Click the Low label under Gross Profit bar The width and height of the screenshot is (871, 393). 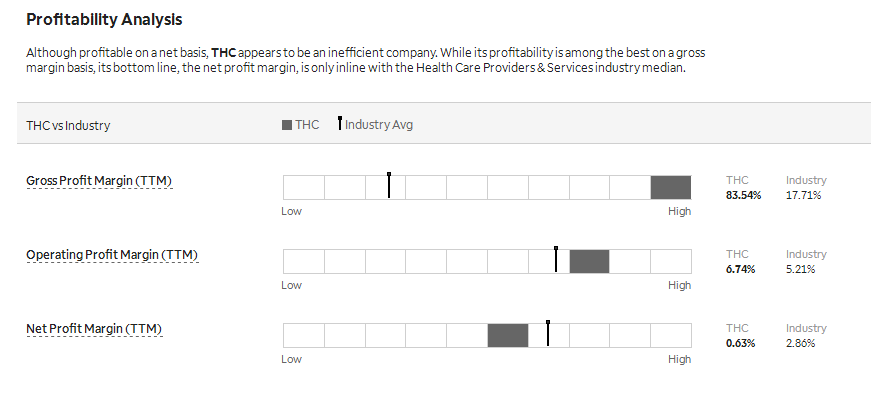tap(292, 211)
